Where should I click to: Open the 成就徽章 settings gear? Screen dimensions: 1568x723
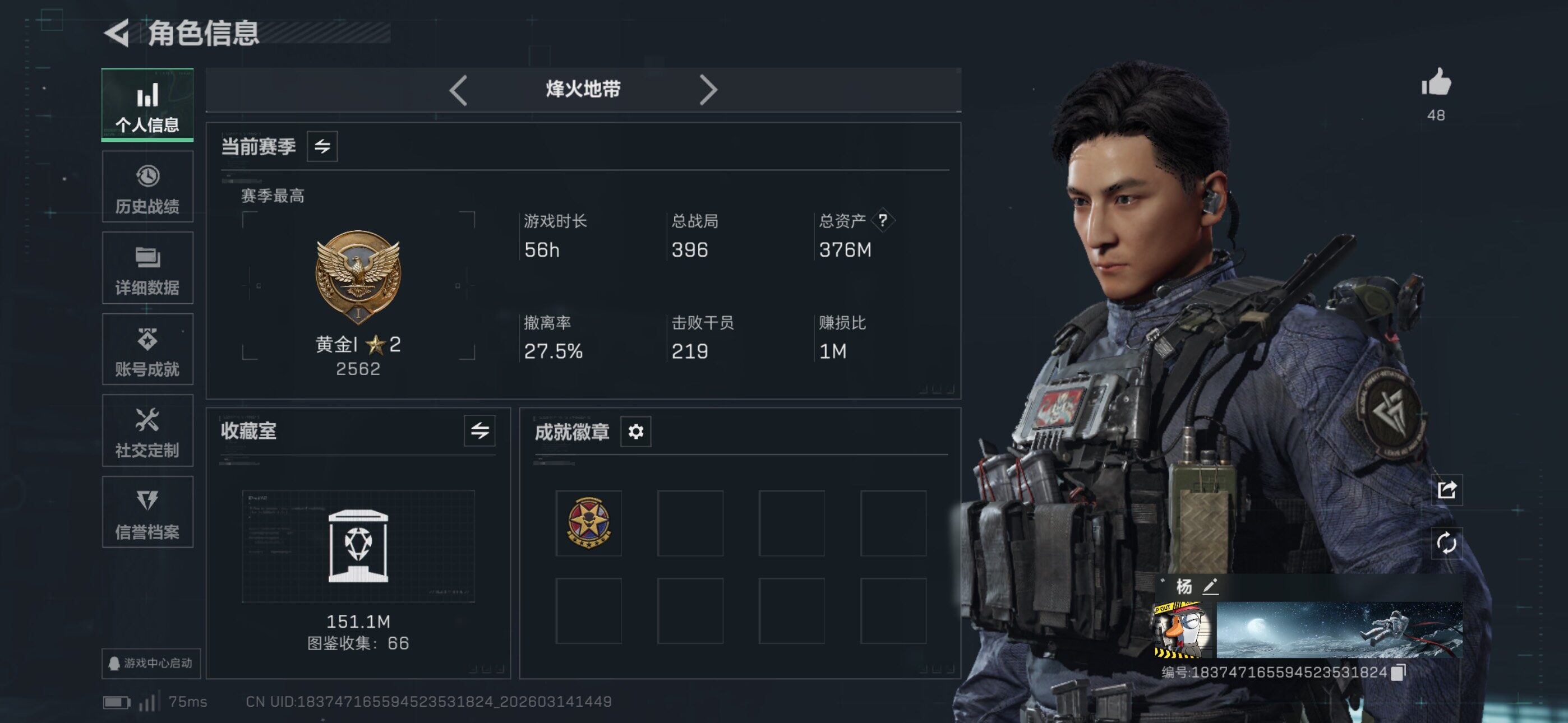pos(635,432)
